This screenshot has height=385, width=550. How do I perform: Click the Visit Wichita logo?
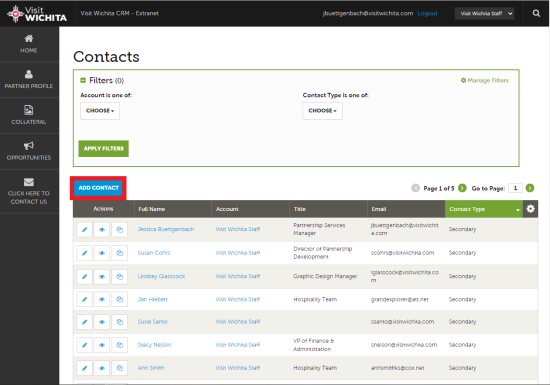tap(37, 14)
